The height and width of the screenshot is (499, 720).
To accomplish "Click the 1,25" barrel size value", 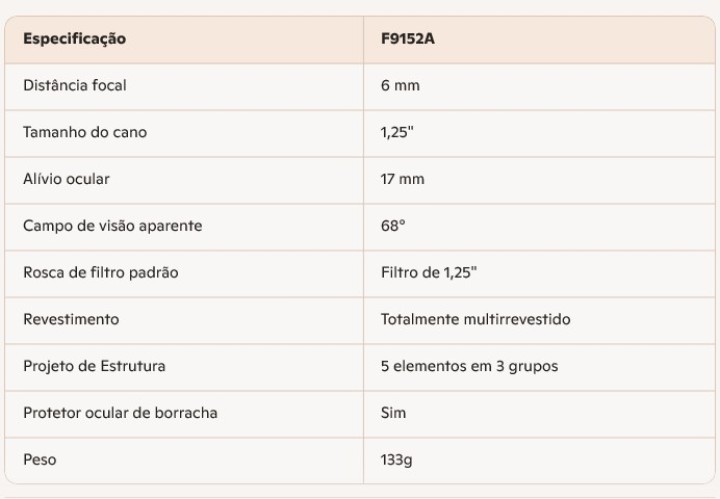I will pos(397,132).
